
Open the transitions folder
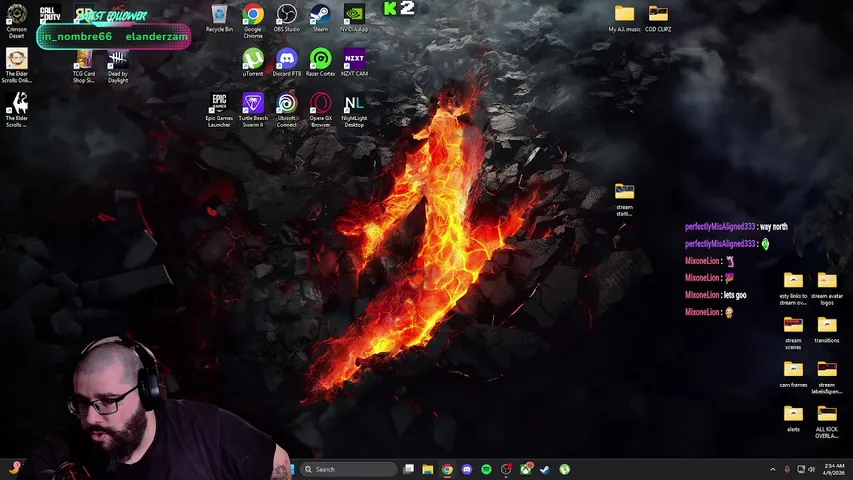click(827, 330)
